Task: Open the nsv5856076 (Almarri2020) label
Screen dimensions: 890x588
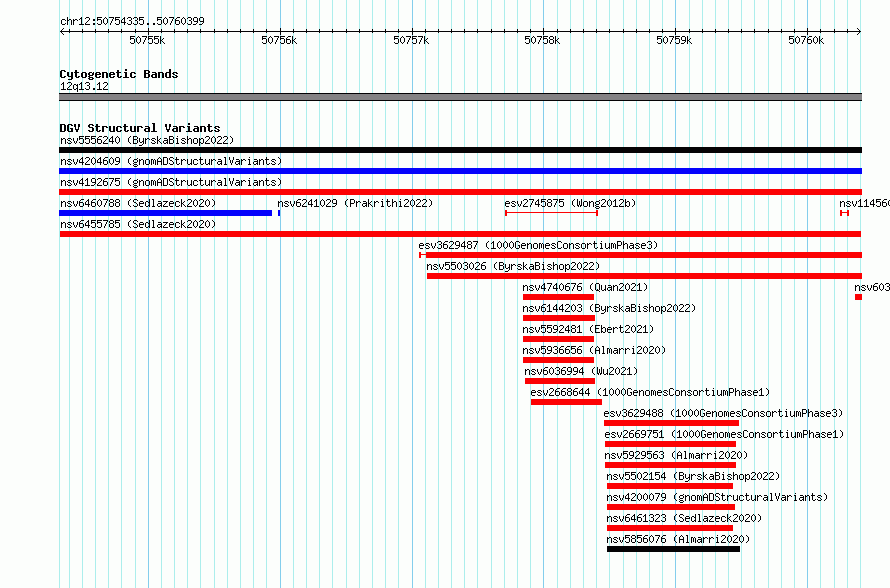Action: [x=678, y=539]
